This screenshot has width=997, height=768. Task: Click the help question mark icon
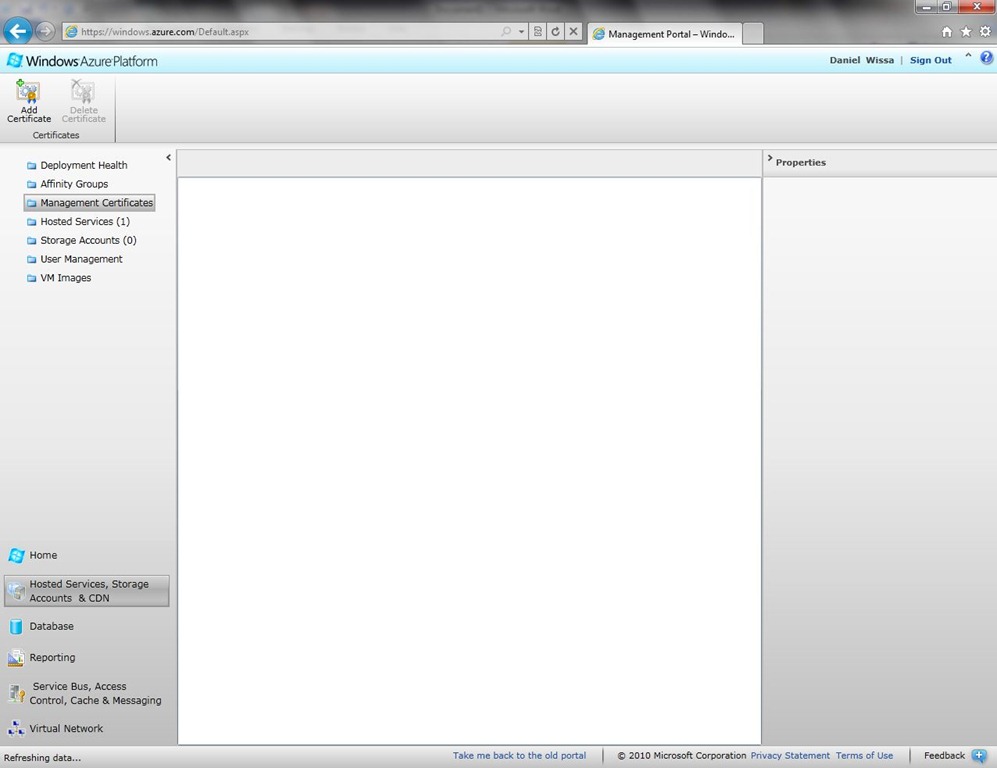pos(986,59)
